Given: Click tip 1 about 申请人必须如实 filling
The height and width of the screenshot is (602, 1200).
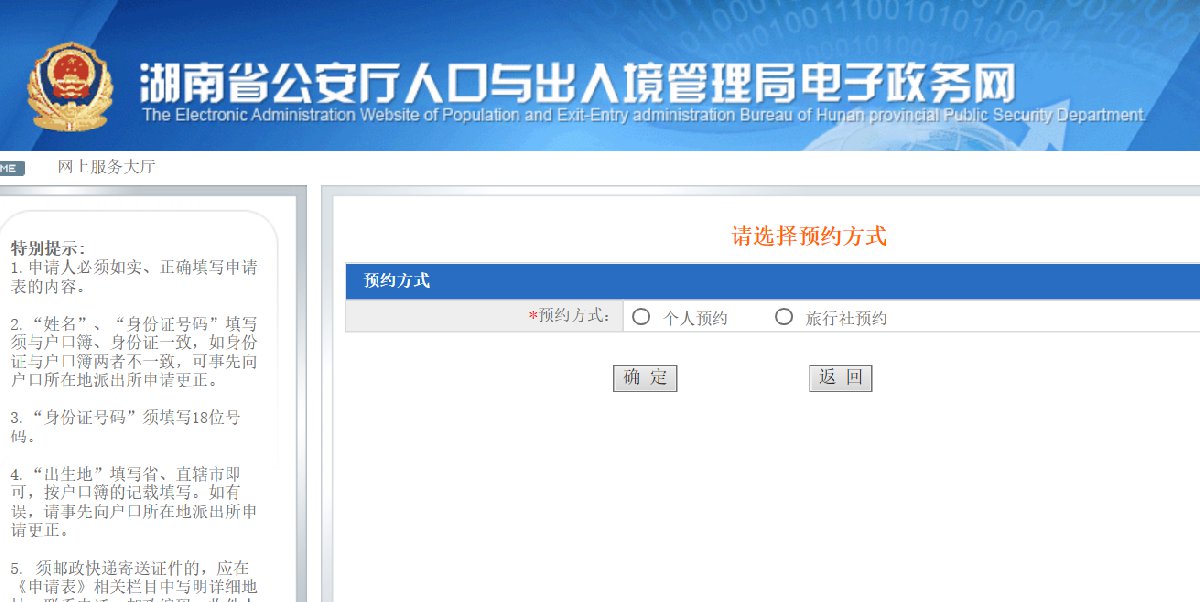Looking at the screenshot, I should [x=134, y=277].
